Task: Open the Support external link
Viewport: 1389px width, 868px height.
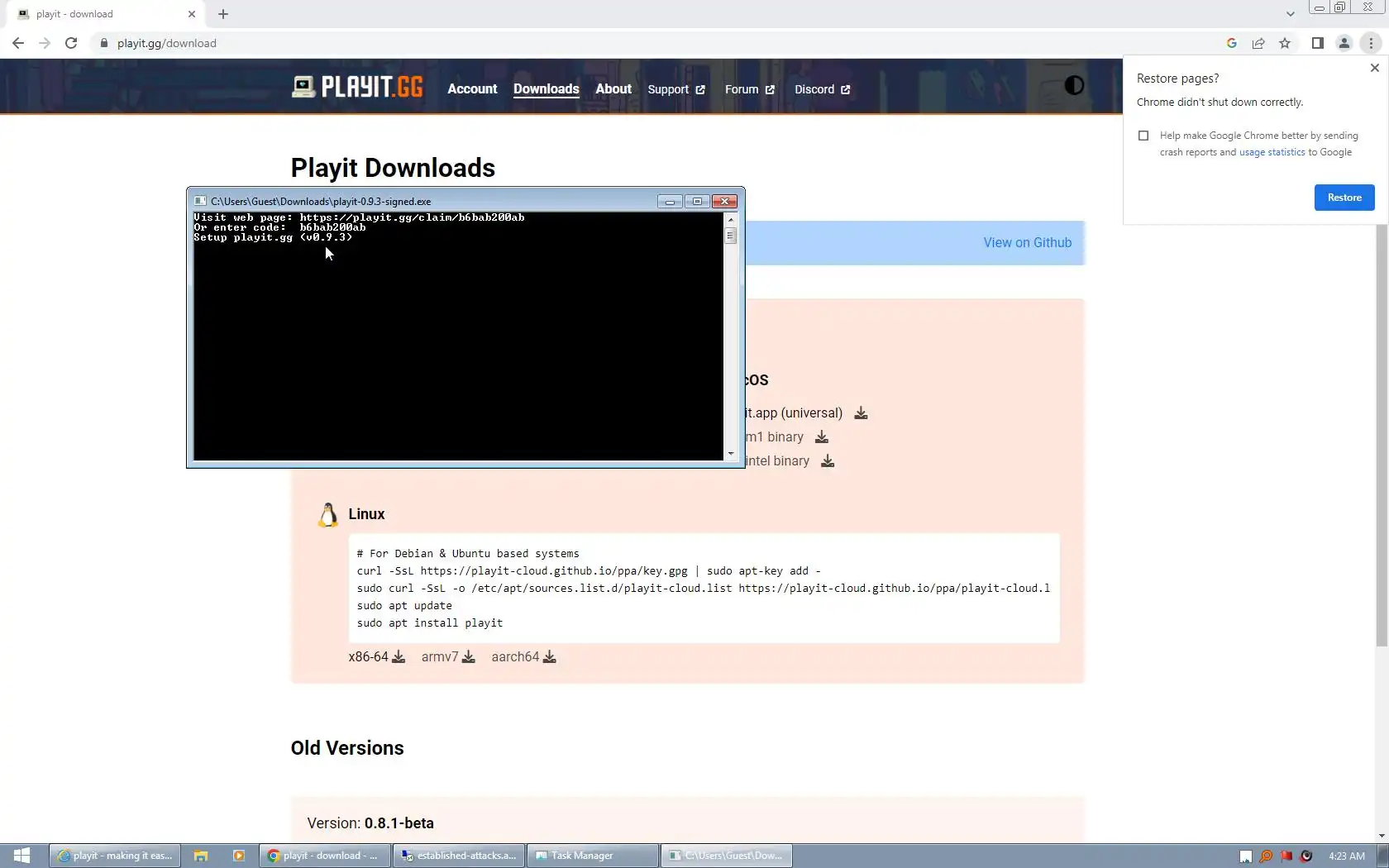Action: click(676, 89)
